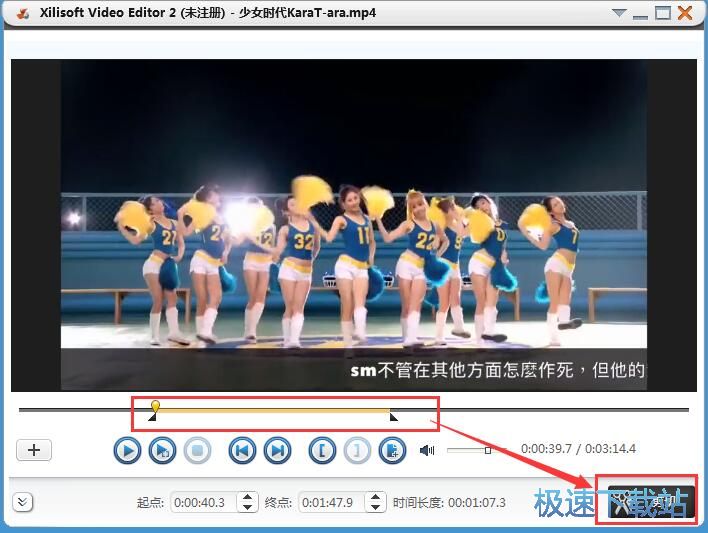708x533 pixels.
Task: Click the Xilisoft app logo icon
Action: click(23, 14)
